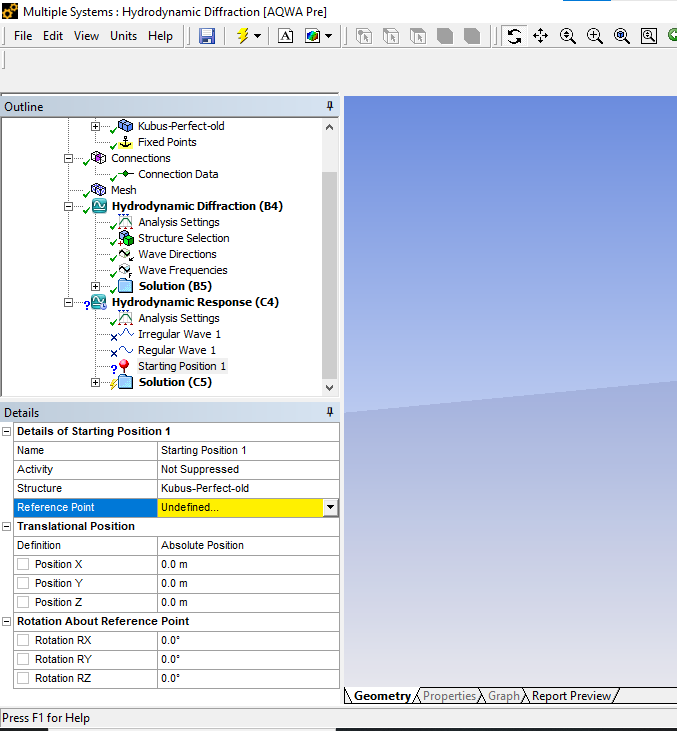The width and height of the screenshot is (677, 731).
Task: Select the Mesh tree item
Action: (x=124, y=190)
